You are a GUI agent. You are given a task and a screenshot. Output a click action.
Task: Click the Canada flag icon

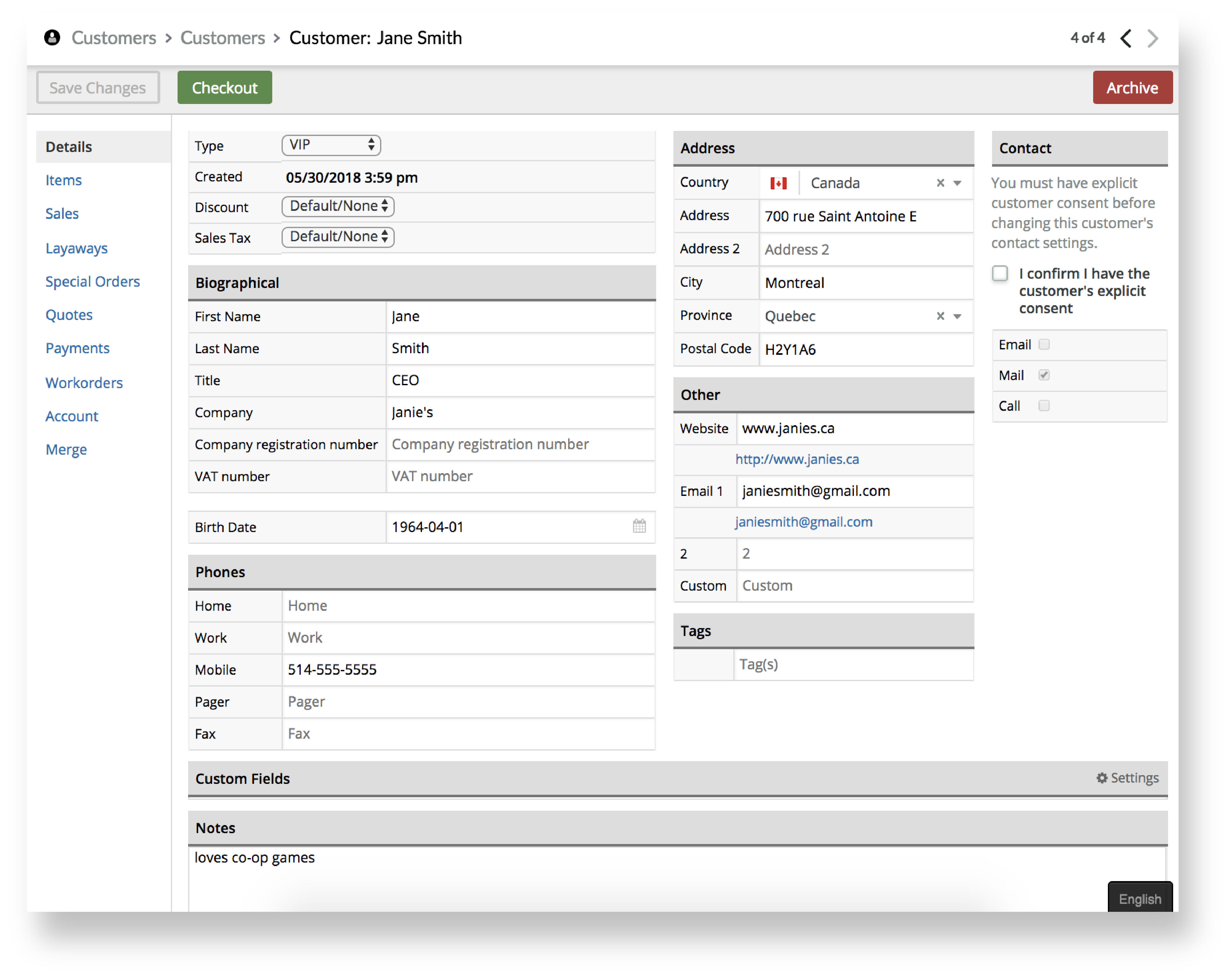tap(778, 183)
